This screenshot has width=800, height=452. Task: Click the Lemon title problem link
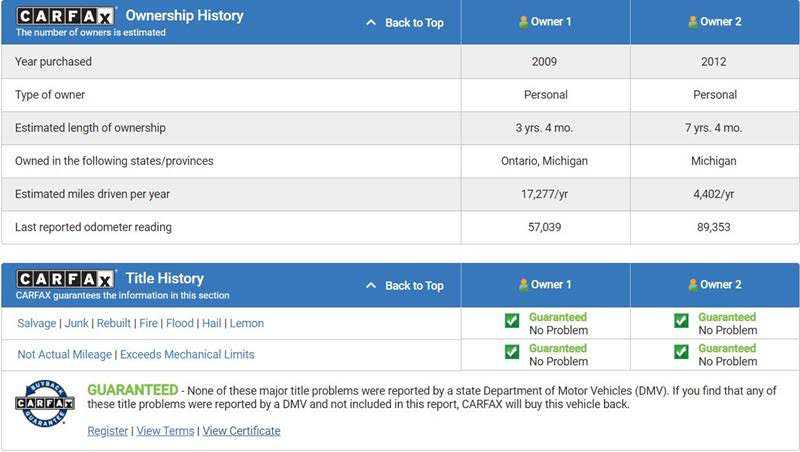[x=247, y=324]
